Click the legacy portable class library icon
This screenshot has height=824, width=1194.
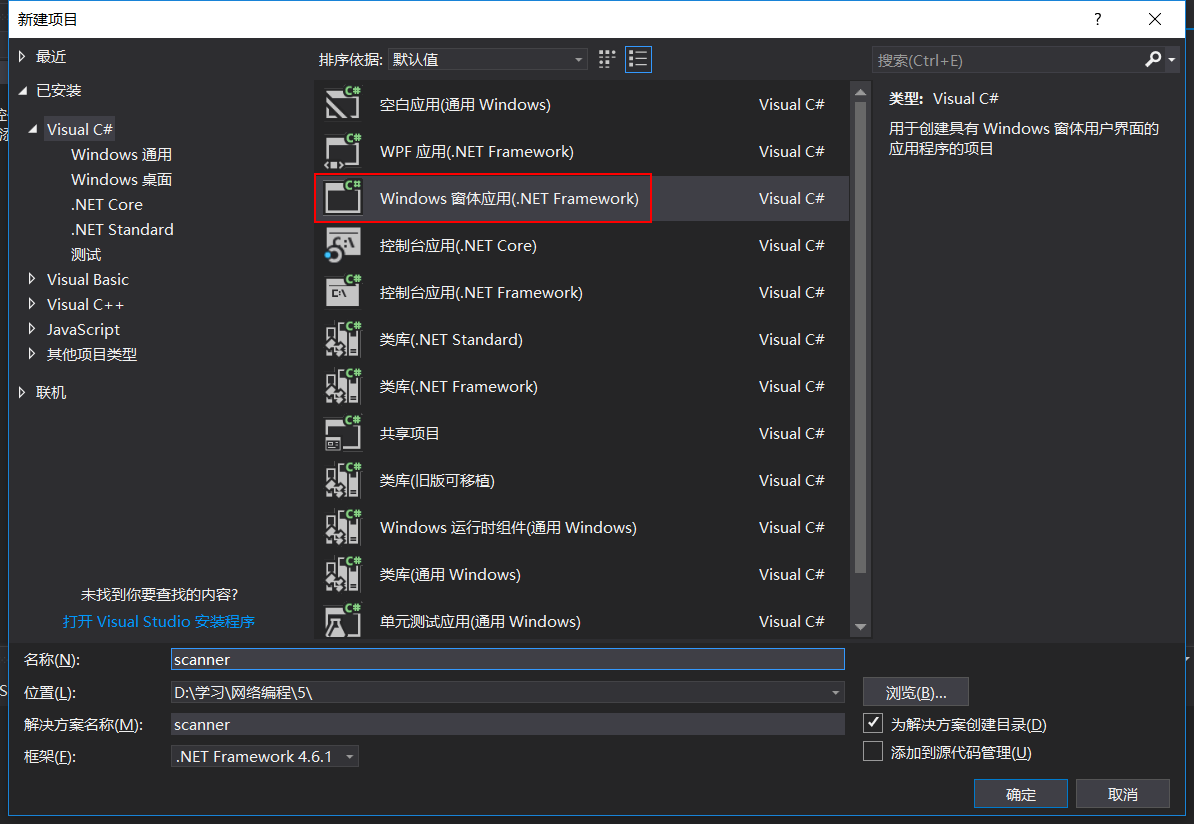pos(343,480)
